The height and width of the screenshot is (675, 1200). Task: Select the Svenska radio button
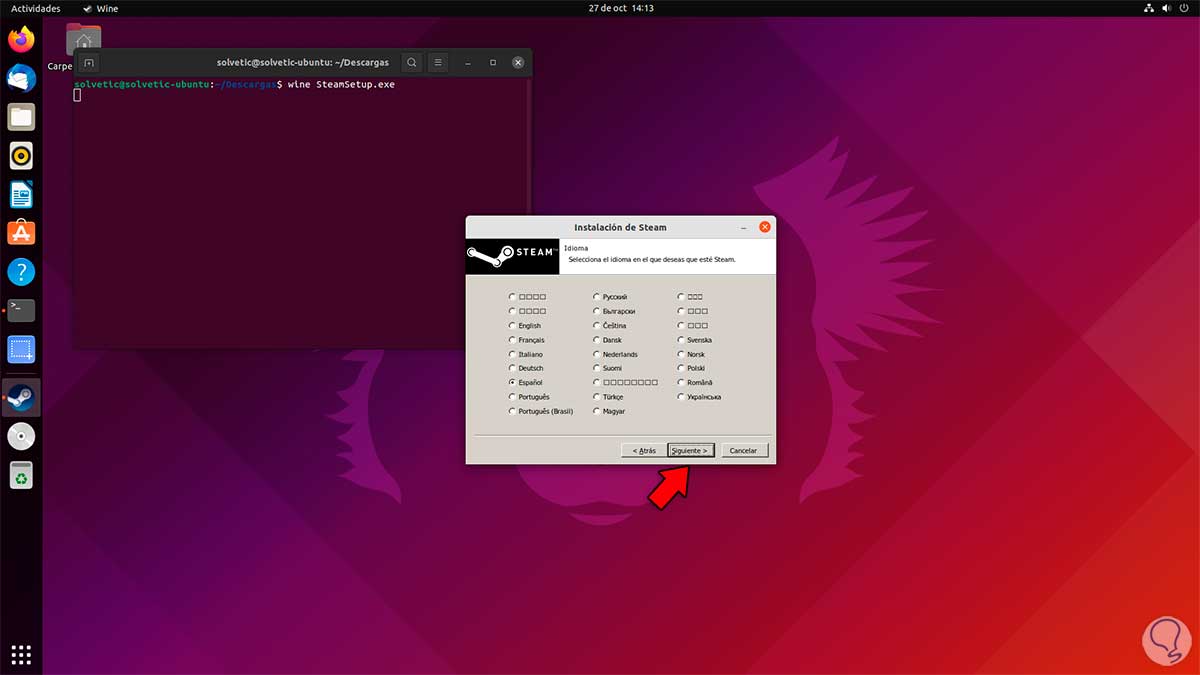coord(679,339)
